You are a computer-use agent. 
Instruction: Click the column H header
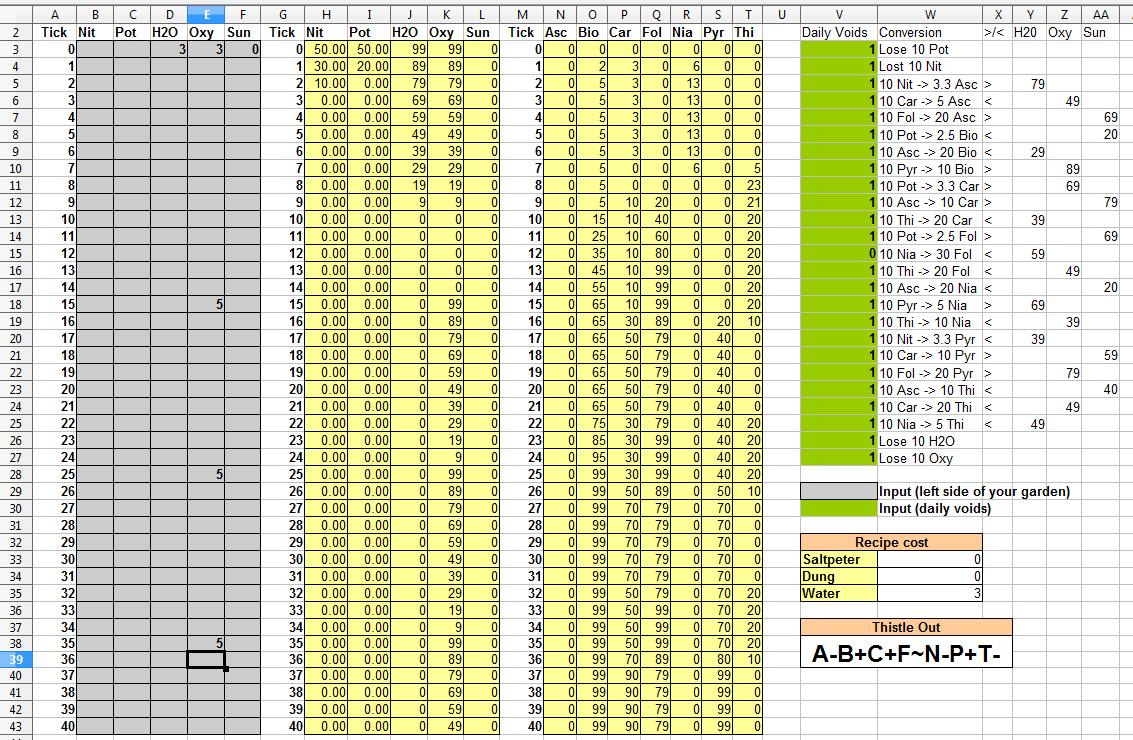[x=326, y=14]
